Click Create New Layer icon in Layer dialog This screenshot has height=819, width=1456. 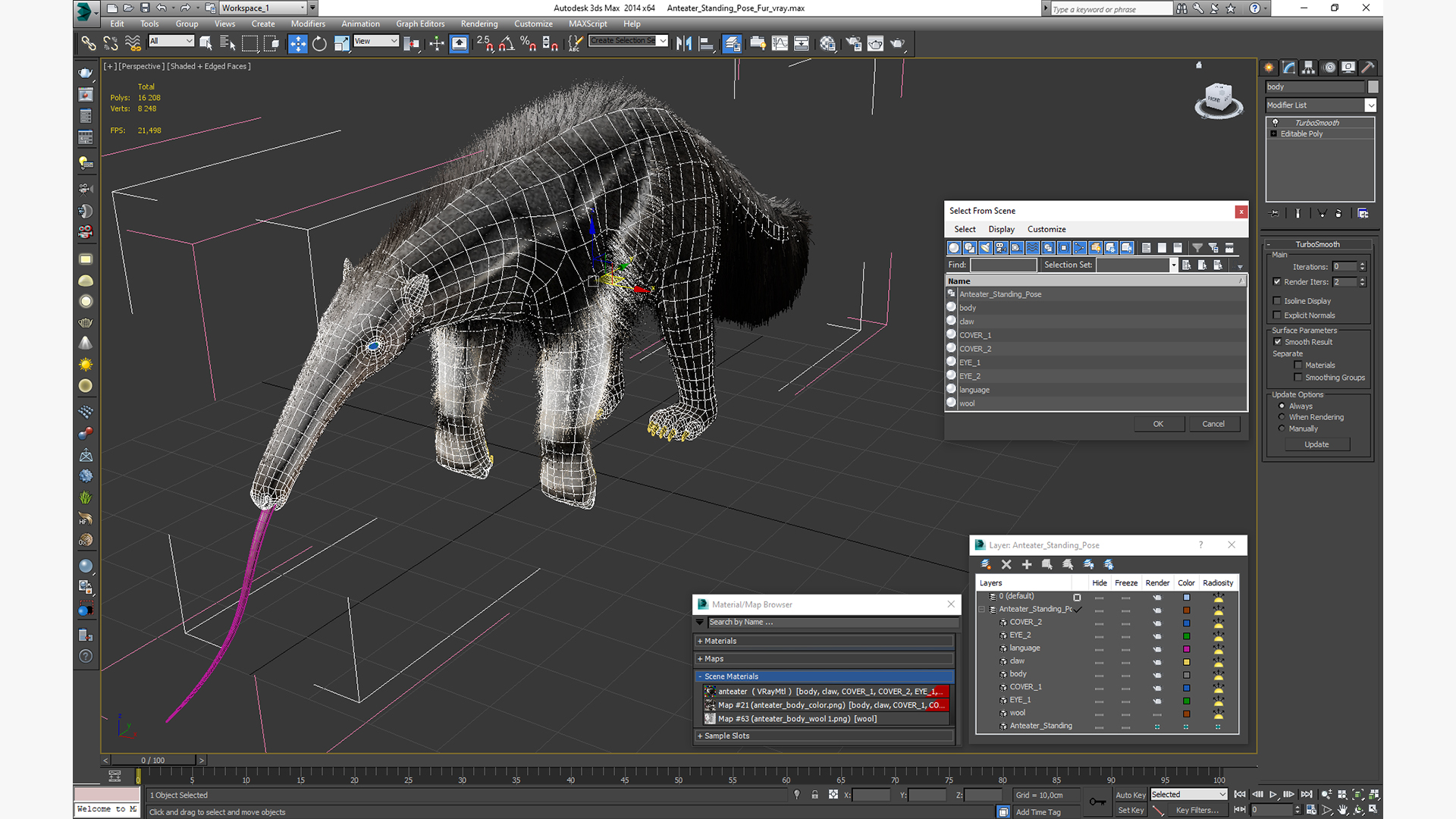tap(986, 564)
